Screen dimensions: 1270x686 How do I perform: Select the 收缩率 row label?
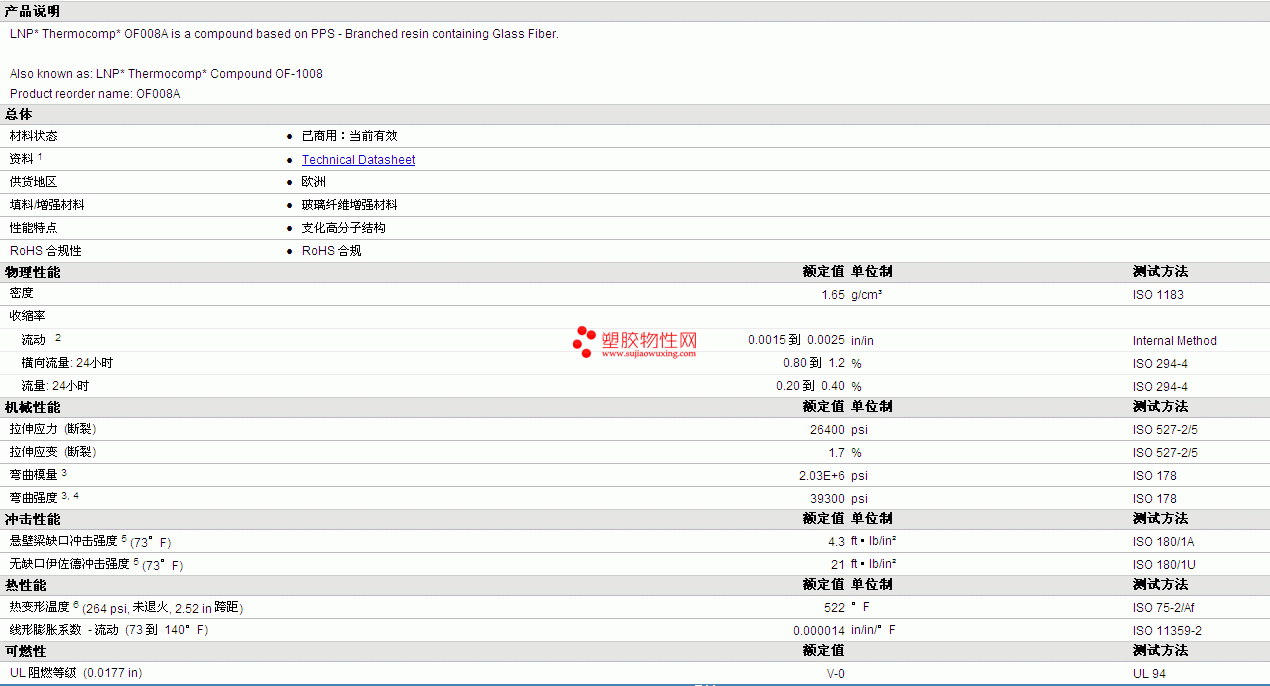tap(28, 316)
